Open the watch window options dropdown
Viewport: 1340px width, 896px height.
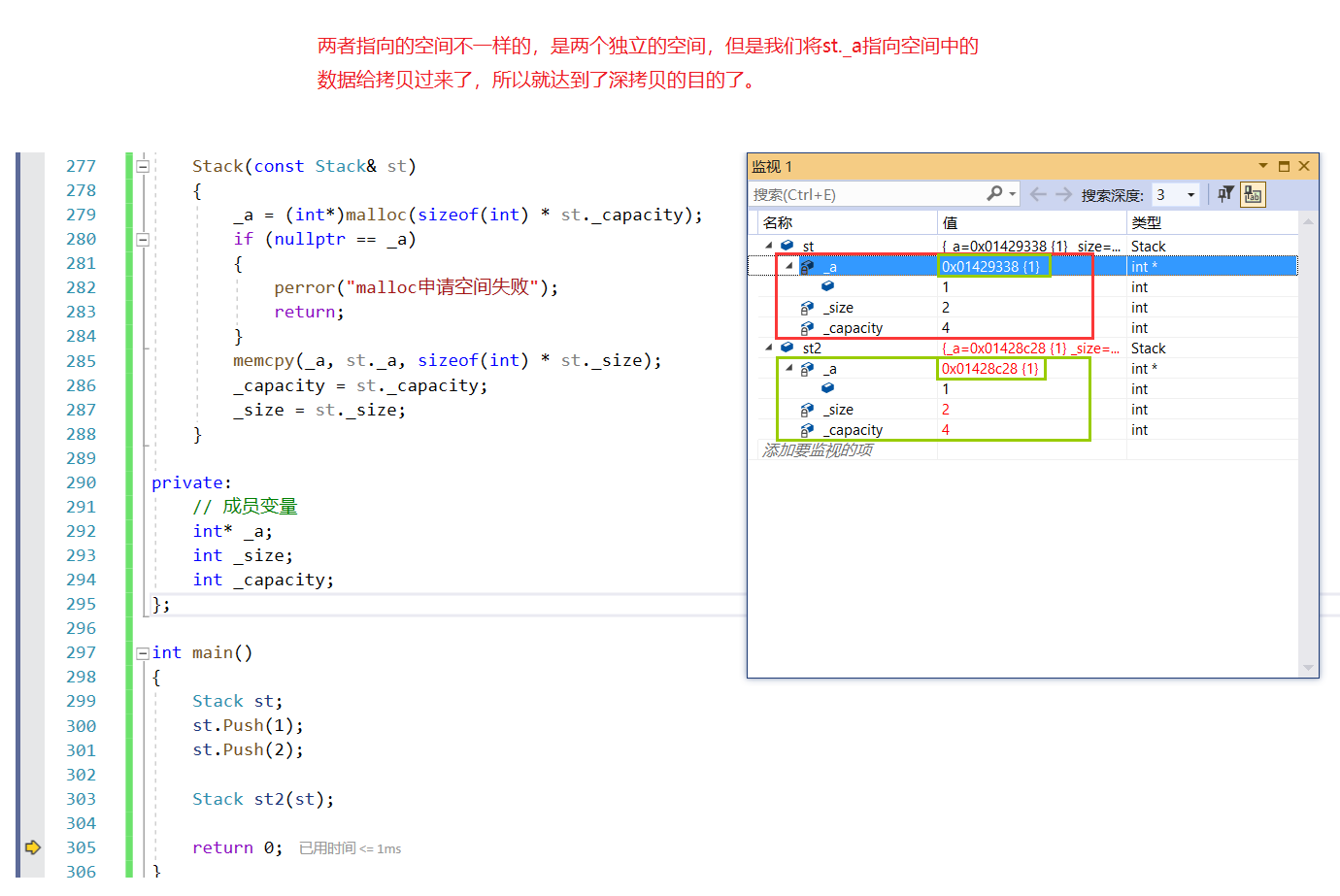point(1263,166)
